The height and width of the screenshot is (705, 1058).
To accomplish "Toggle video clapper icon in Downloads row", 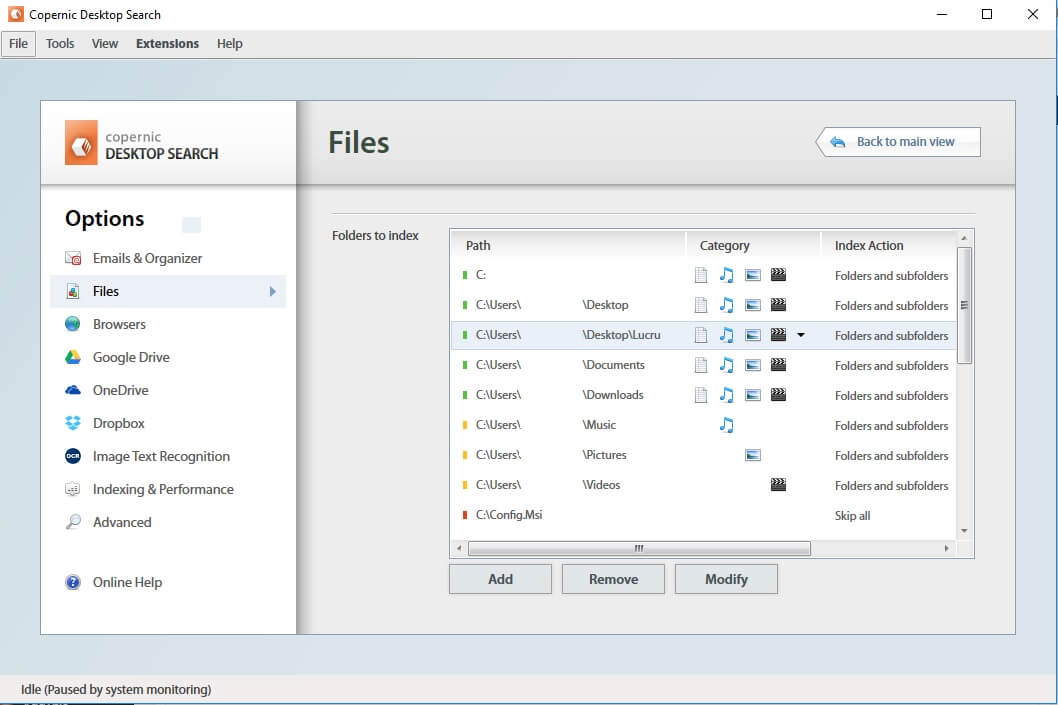I will coord(779,395).
